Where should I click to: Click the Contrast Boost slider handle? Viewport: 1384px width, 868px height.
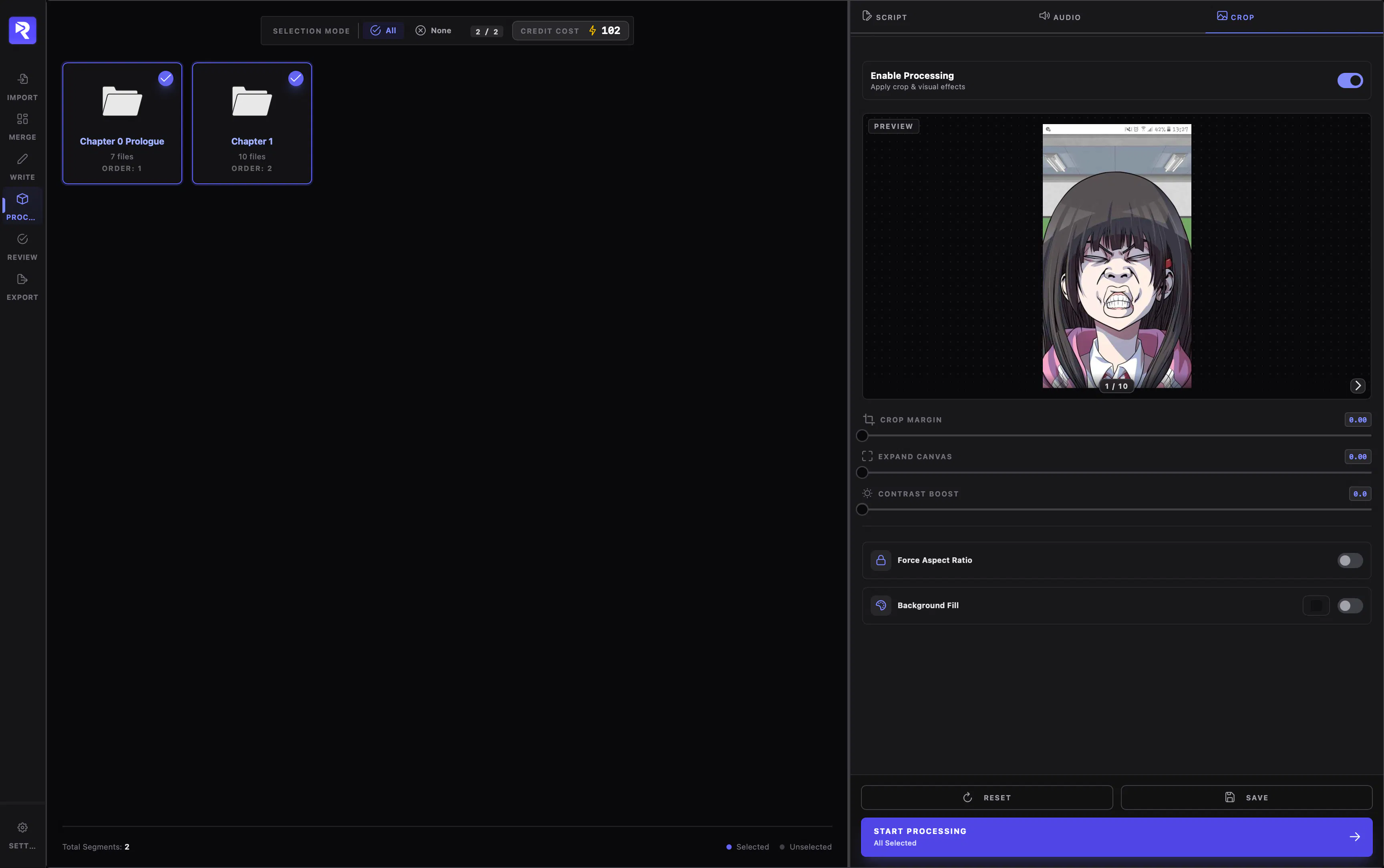(862, 509)
